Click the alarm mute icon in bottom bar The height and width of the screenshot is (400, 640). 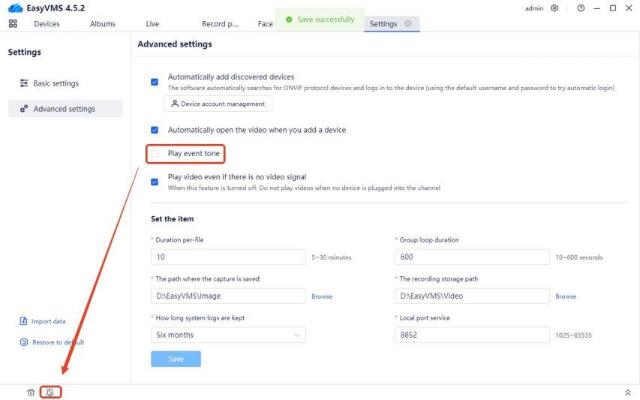51,392
